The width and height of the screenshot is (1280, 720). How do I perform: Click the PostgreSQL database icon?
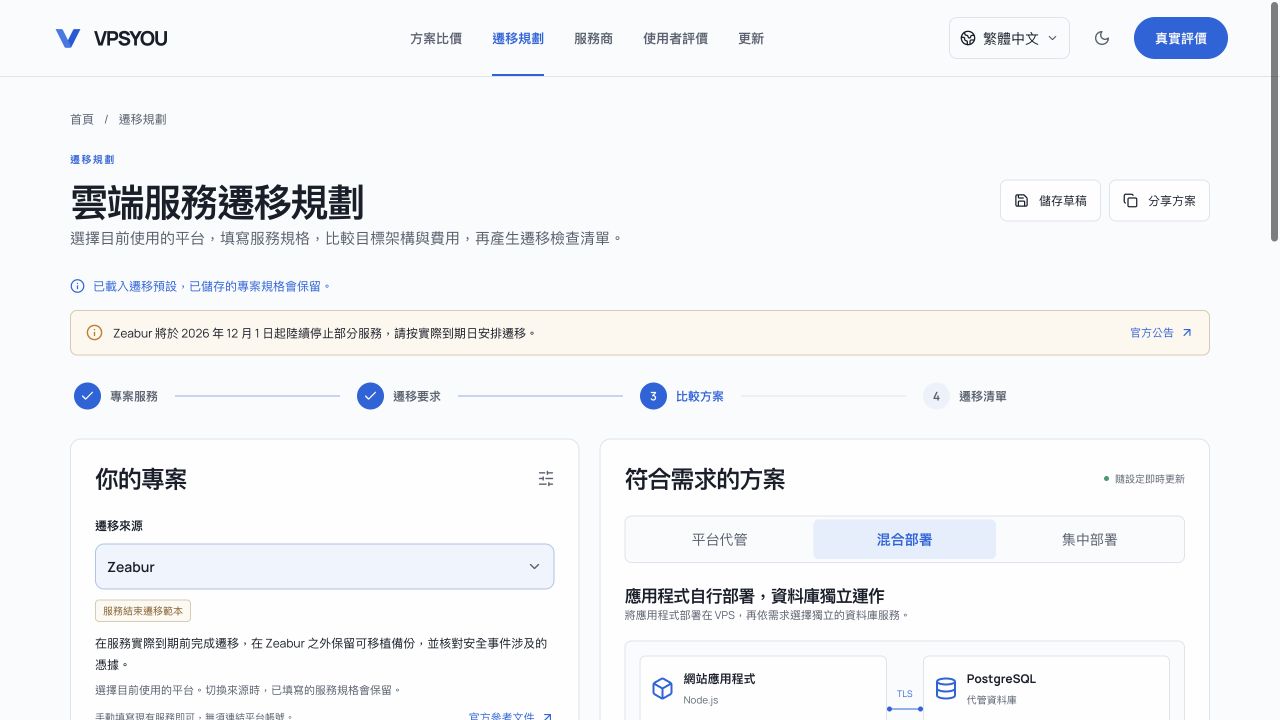[x=945, y=688]
